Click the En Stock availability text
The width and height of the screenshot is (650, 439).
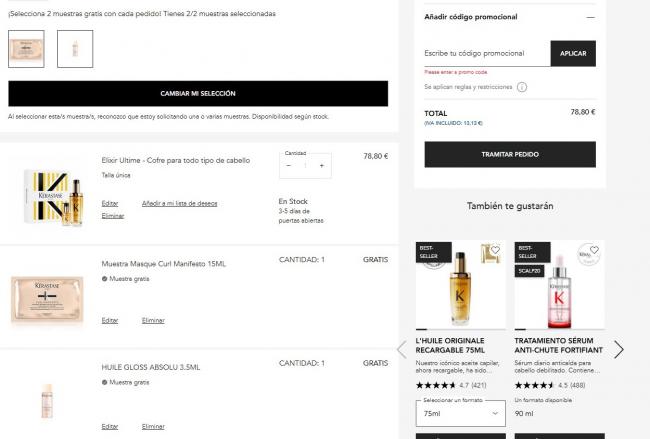click(293, 201)
